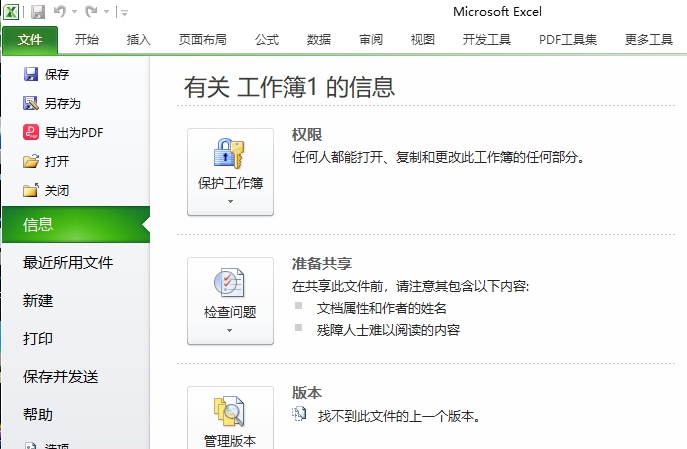Viewport: 687px width, 449px height.
Task: Open the redo history dropdown arrow
Action: pyautogui.click(x=106, y=12)
